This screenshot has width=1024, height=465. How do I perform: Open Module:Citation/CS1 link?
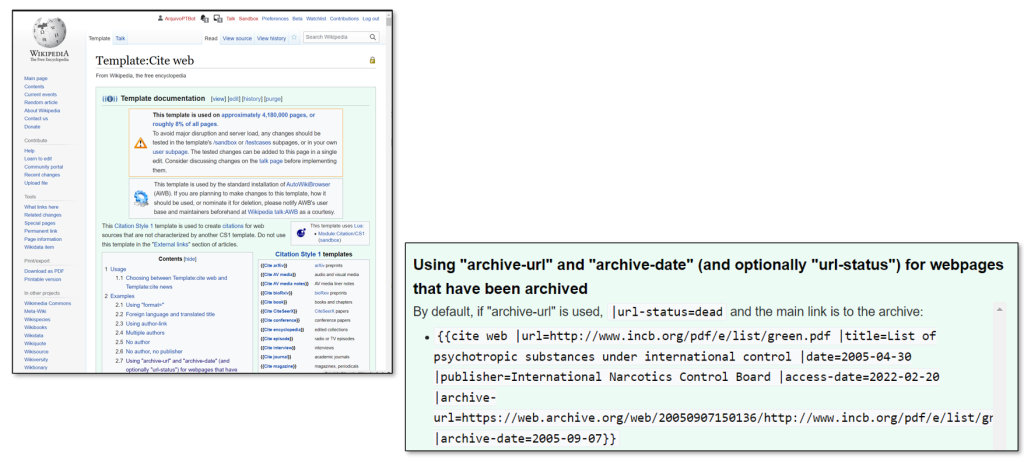[x=340, y=233]
